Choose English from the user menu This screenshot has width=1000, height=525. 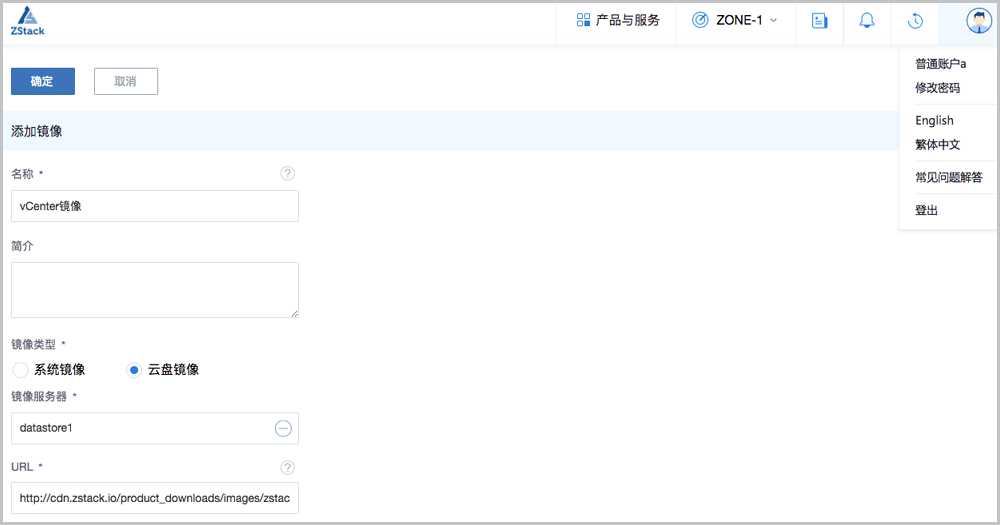[x=934, y=121]
